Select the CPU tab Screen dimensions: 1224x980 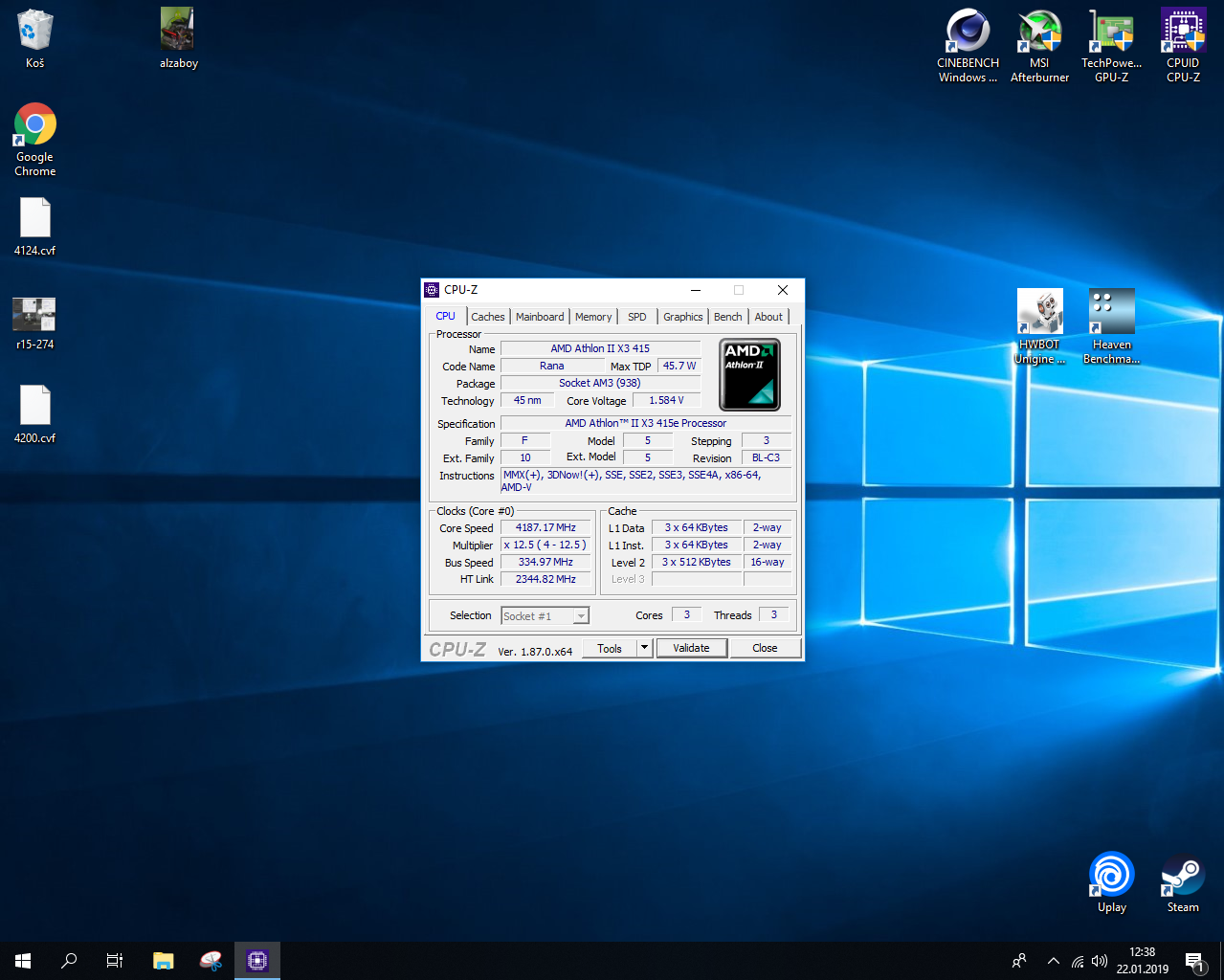coord(446,316)
